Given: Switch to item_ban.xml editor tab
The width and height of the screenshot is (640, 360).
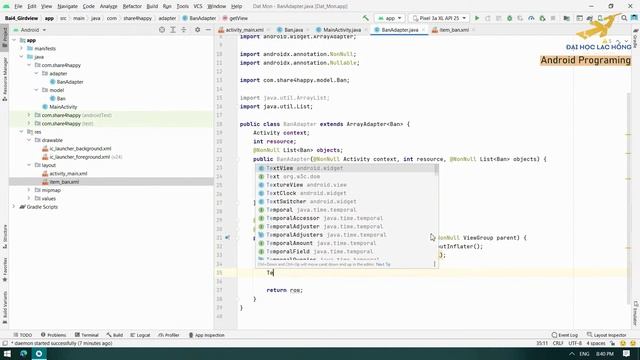Looking at the screenshot, I should click(453, 30).
